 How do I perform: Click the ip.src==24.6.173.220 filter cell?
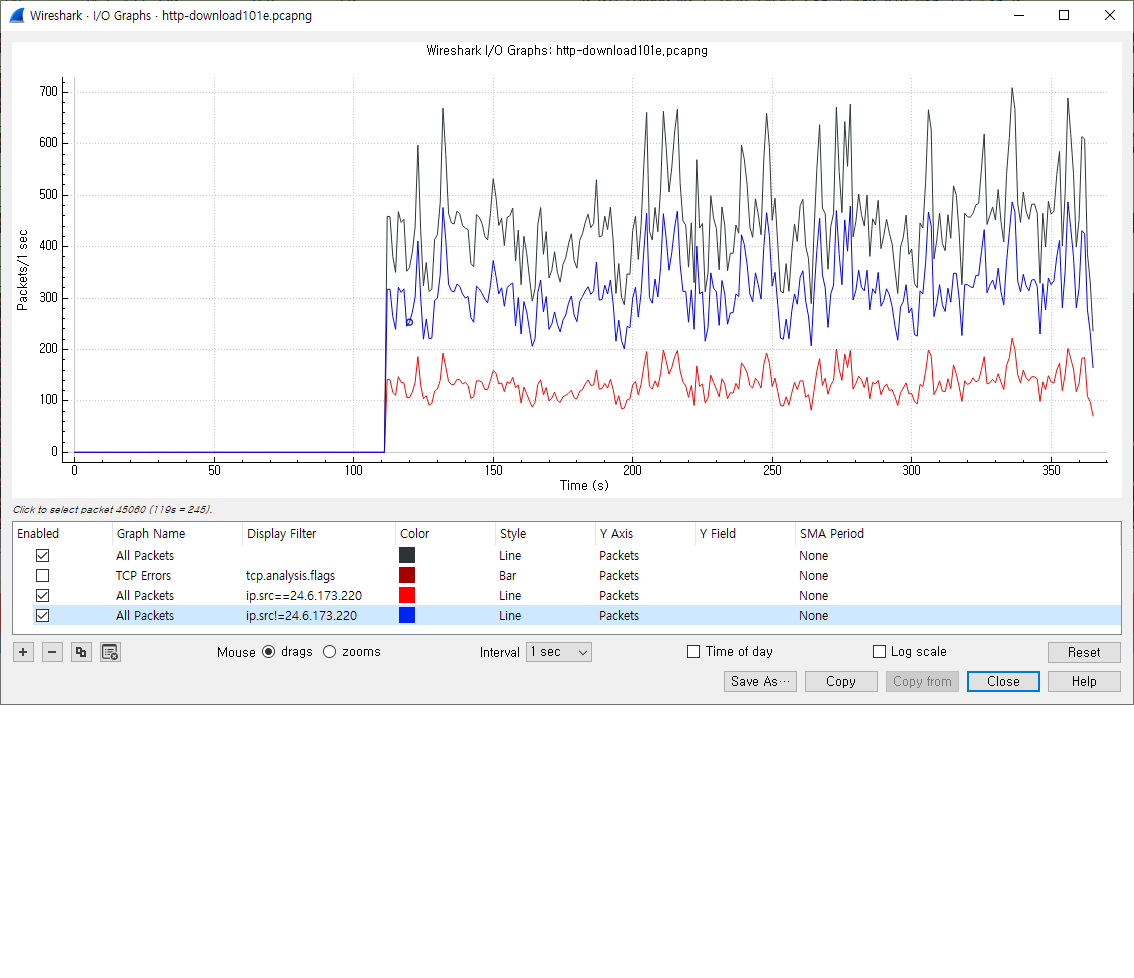point(304,595)
